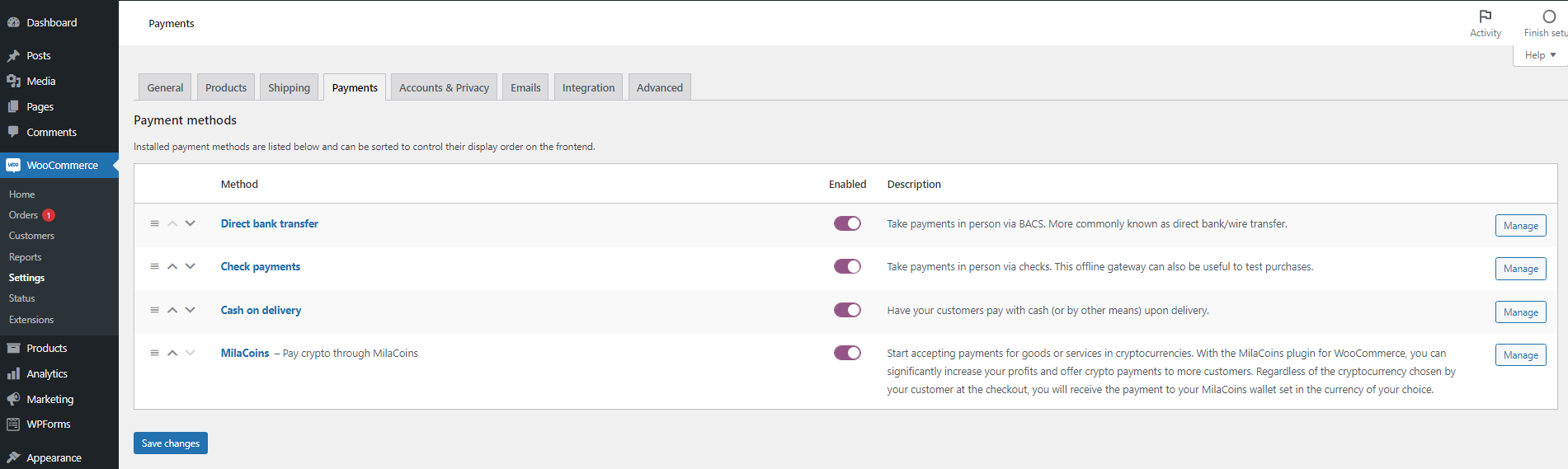
Task: Select the Payments tab
Action: [x=355, y=87]
